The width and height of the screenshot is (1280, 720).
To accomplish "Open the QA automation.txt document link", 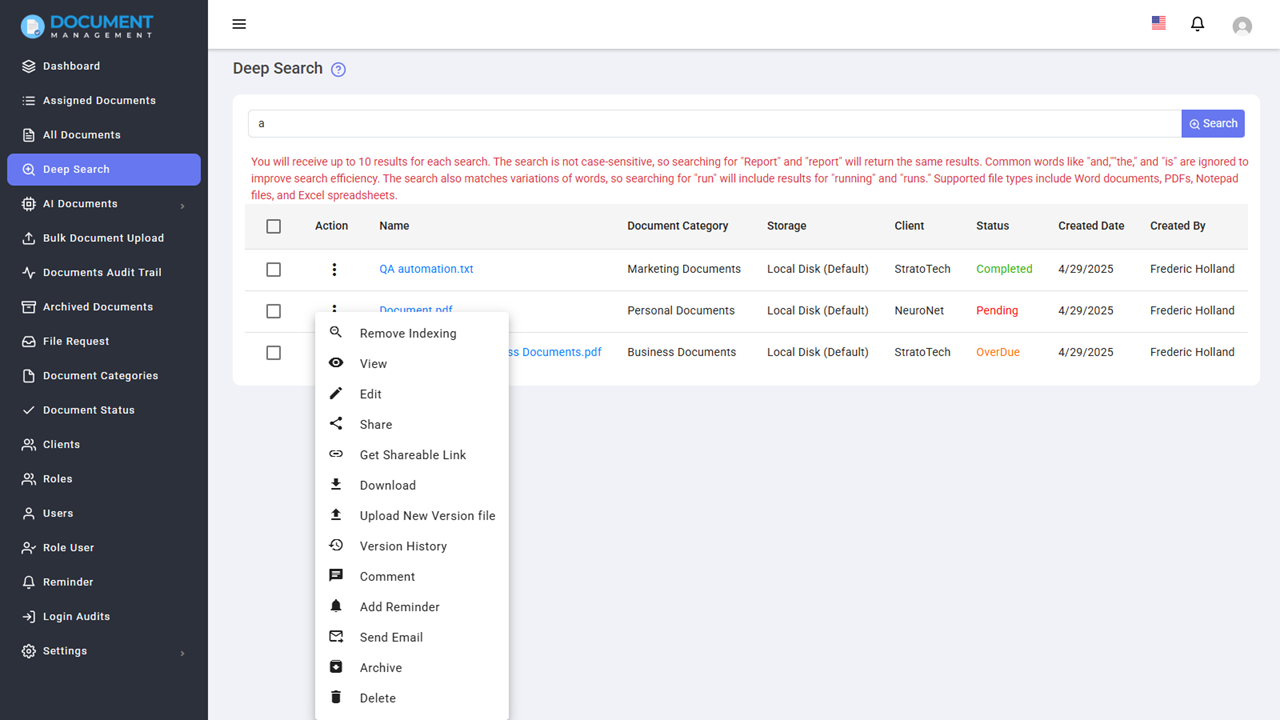I will [426, 269].
